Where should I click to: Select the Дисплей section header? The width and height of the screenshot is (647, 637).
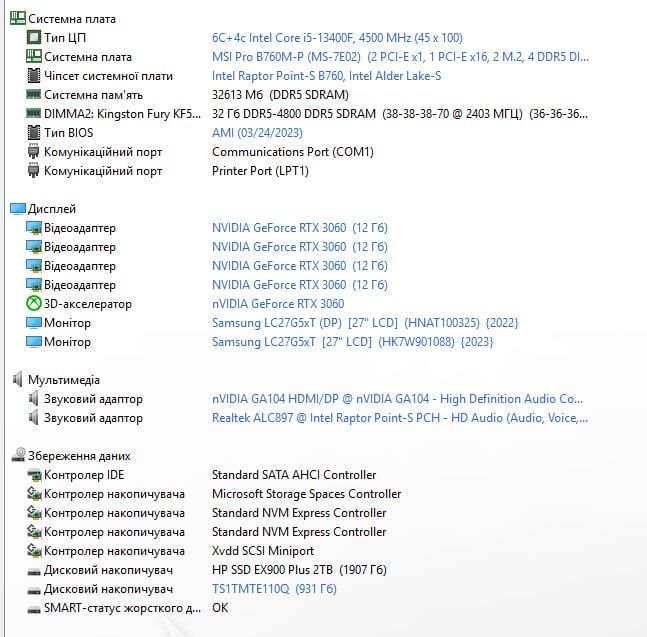click(x=52, y=209)
